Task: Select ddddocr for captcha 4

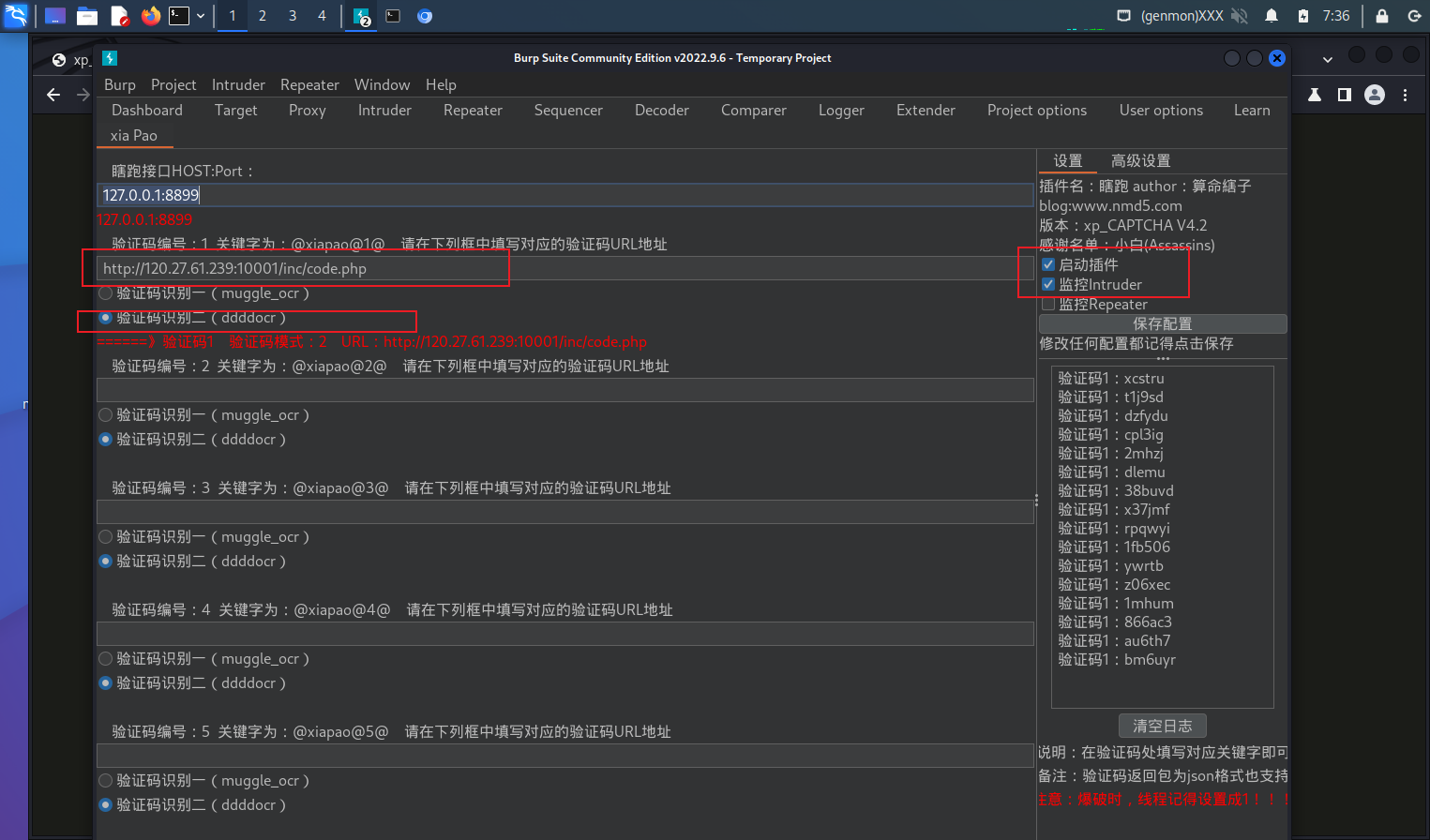Action: tap(106, 683)
